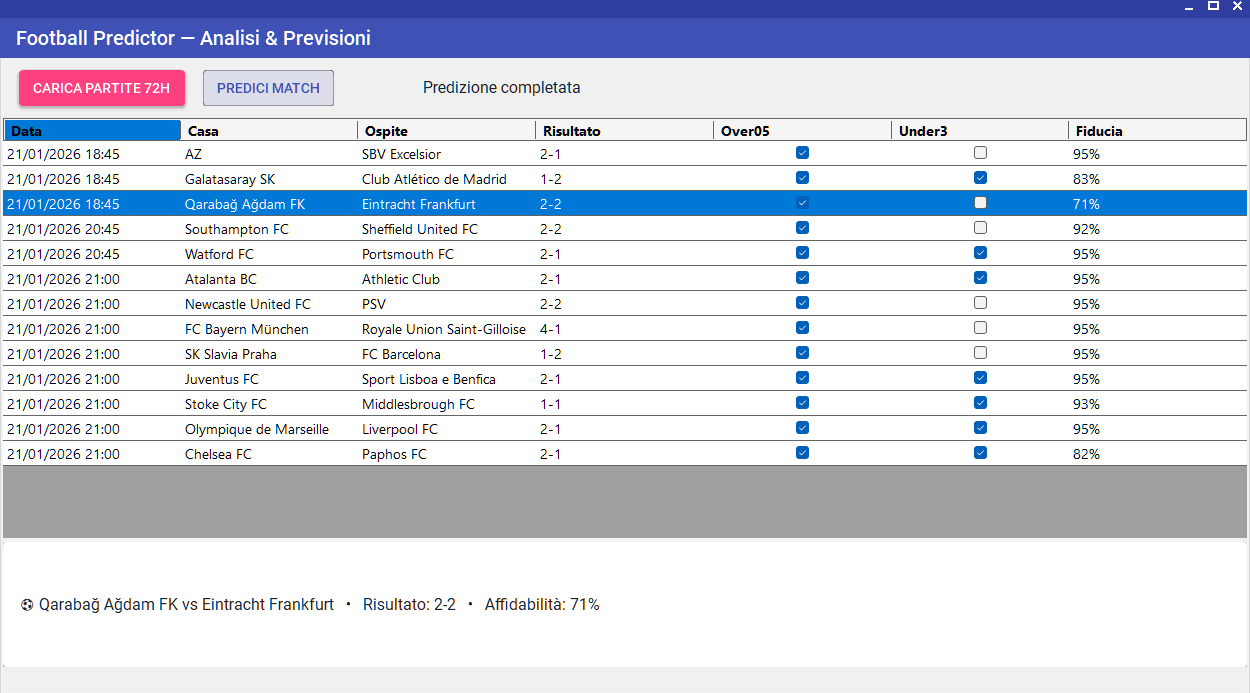Click the Royale Union Saint-Gilloise cell
Screen dimensions: 1250x693
446,329
